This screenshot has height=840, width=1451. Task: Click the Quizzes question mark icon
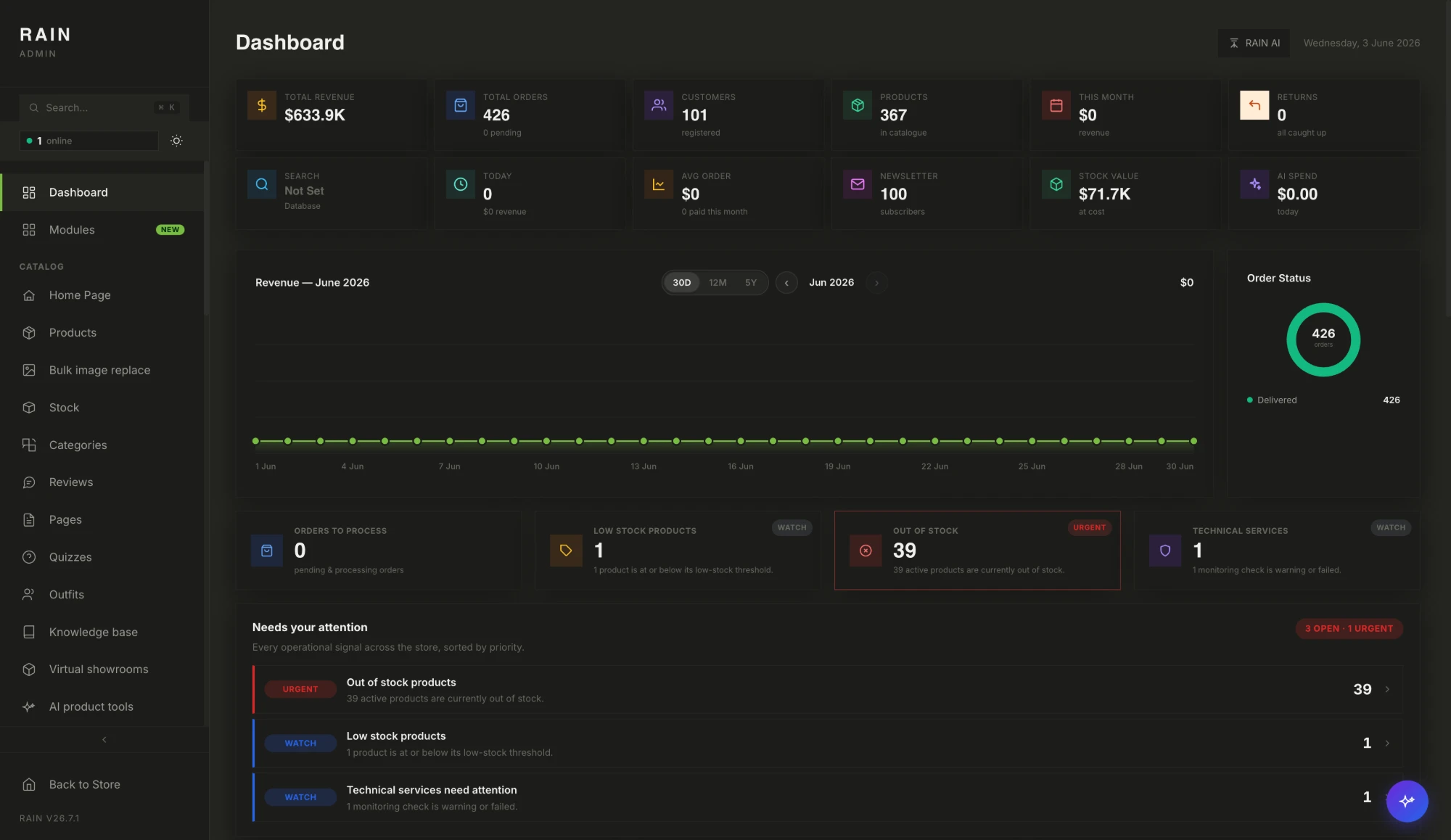(x=29, y=557)
